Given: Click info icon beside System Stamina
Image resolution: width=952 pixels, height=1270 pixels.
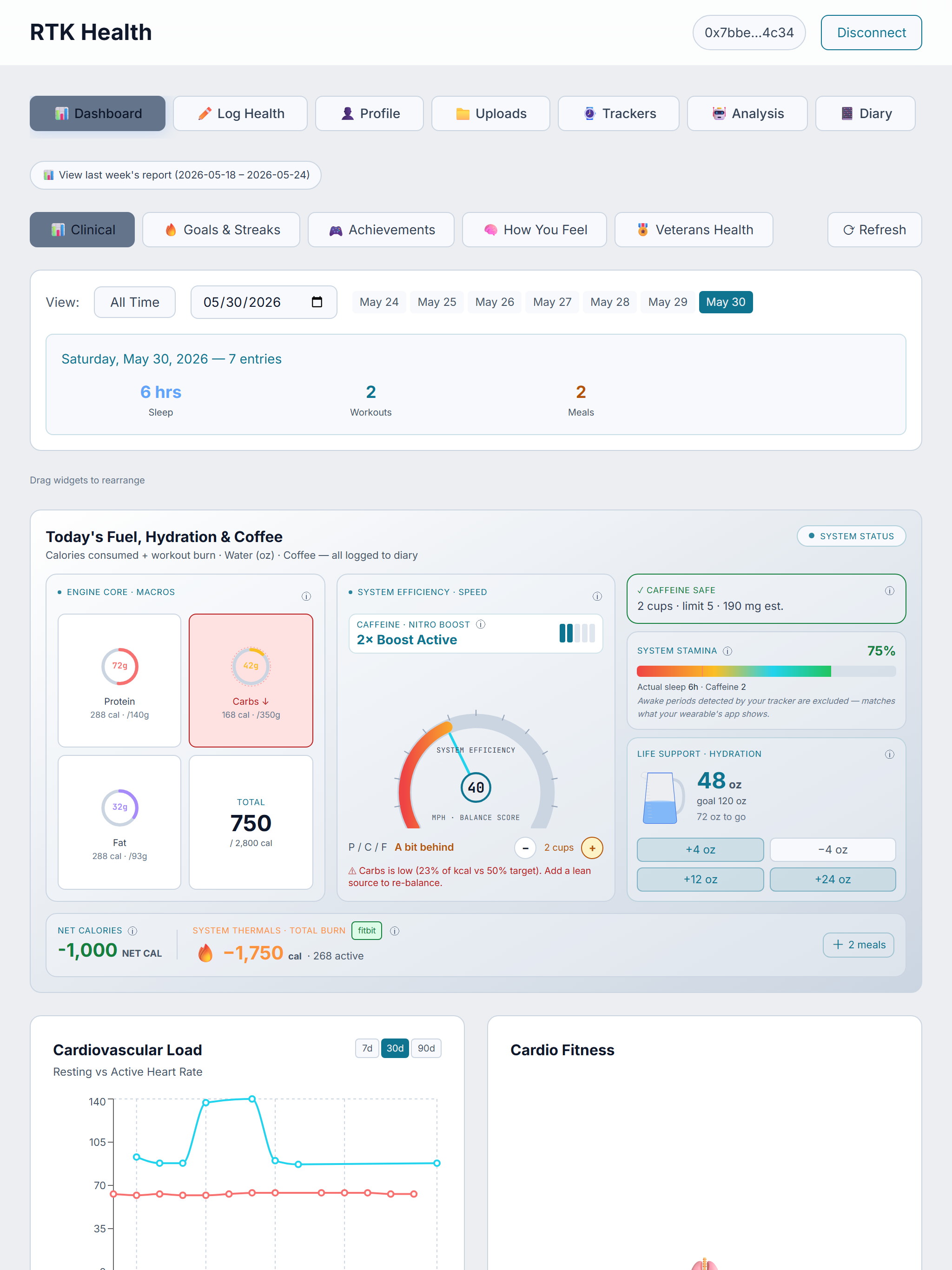Looking at the screenshot, I should tap(727, 650).
